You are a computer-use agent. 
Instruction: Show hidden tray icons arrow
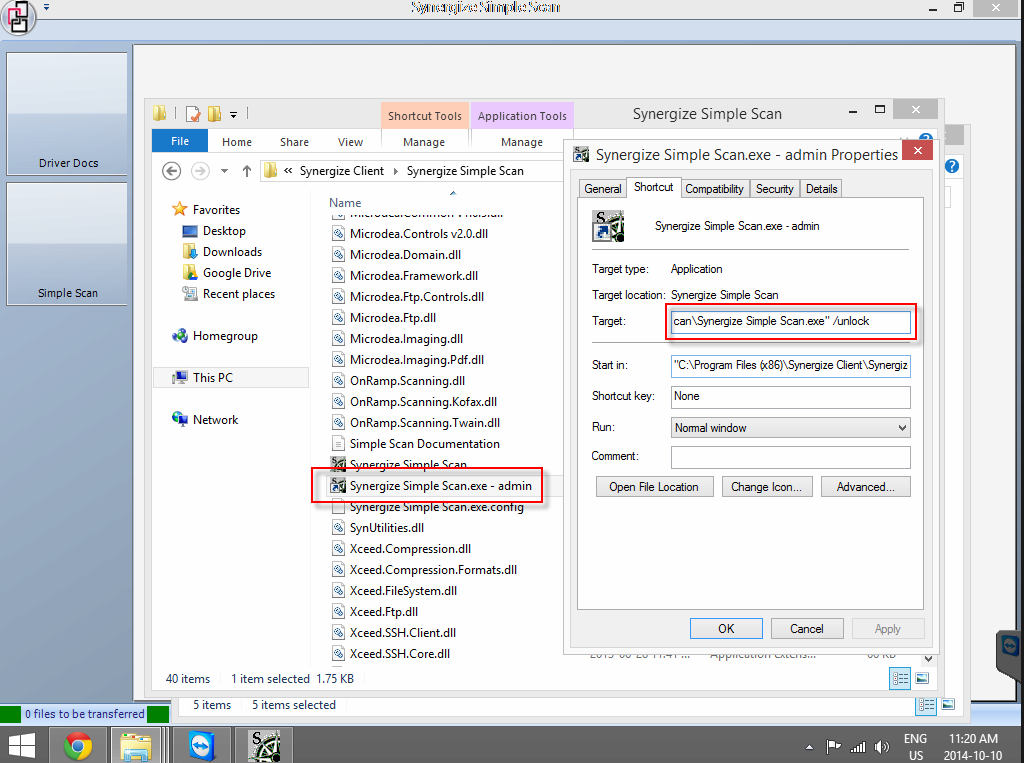809,747
